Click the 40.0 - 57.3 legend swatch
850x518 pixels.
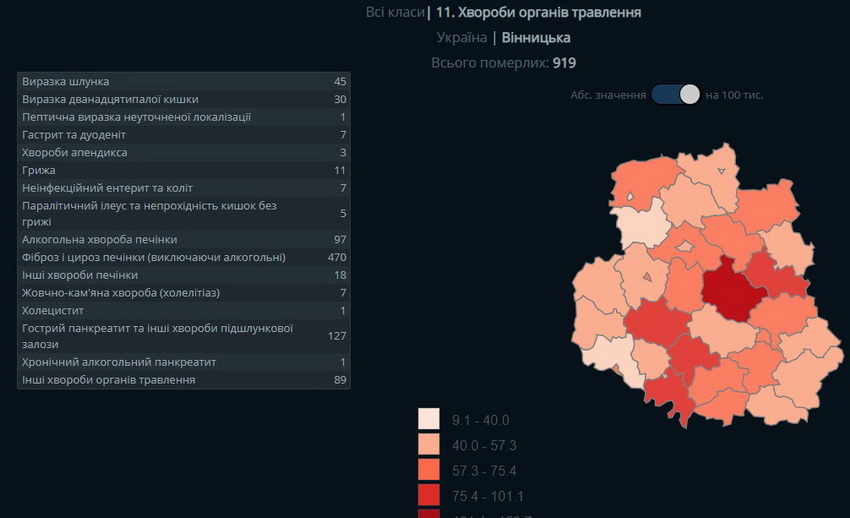[x=429, y=445]
